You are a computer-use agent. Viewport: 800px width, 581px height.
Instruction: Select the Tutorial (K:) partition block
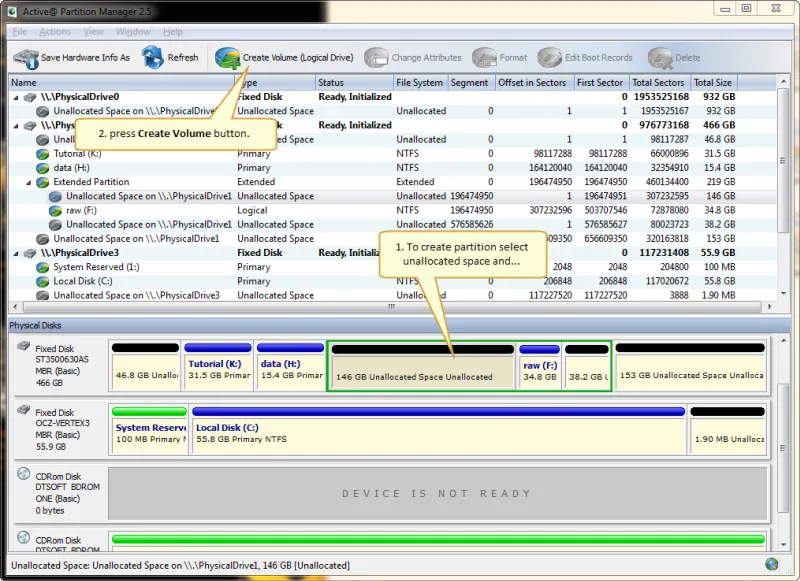[x=217, y=370]
